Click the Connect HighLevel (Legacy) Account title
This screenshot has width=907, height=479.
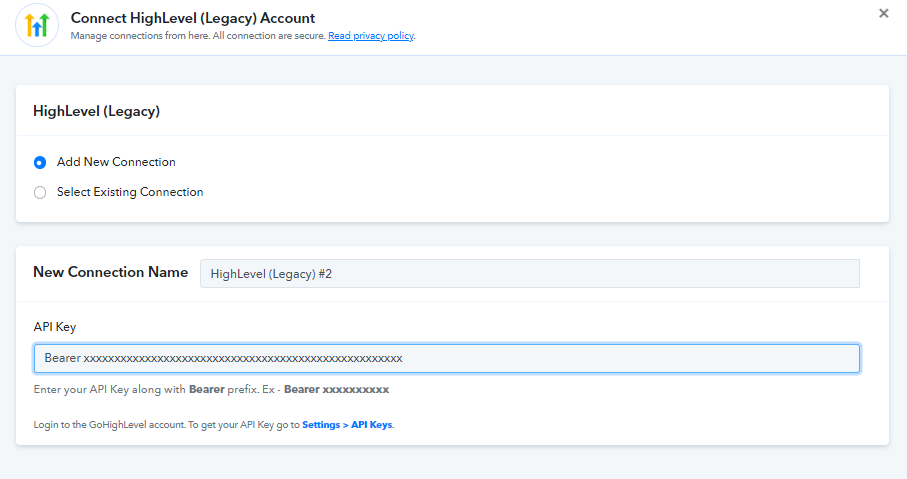(193, 18)
